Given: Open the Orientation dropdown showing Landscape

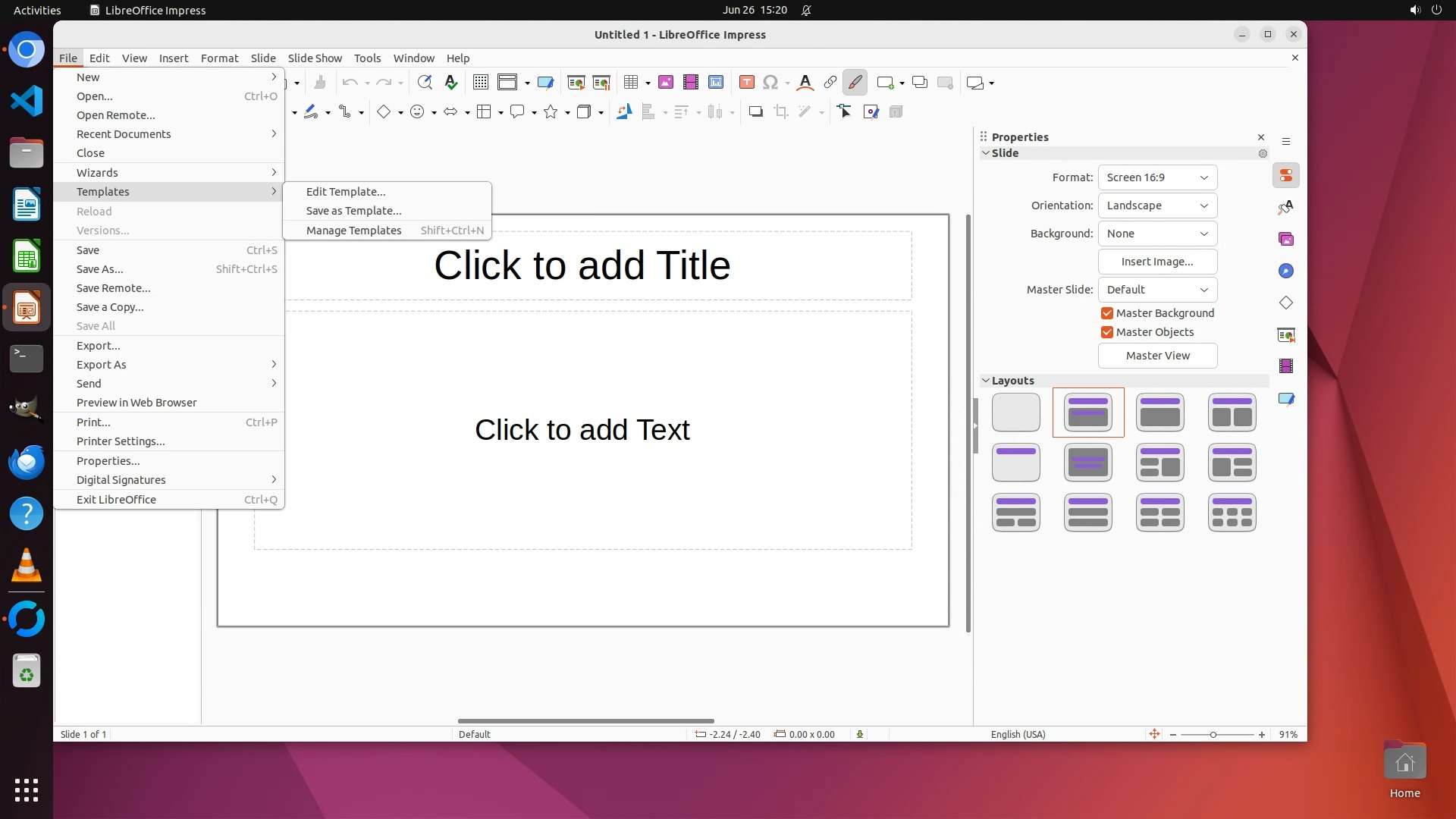Looking at the screenshot, I should (1157, 206).
